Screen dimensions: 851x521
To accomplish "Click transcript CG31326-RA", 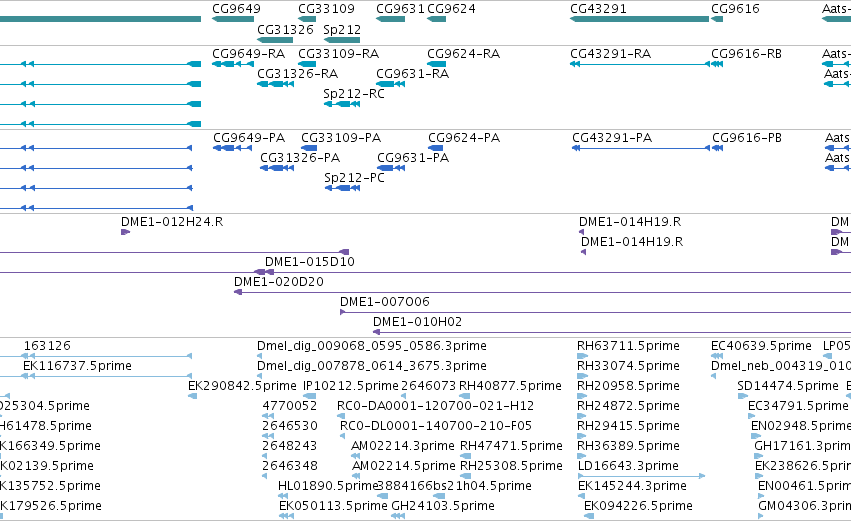I will point(297,73).
